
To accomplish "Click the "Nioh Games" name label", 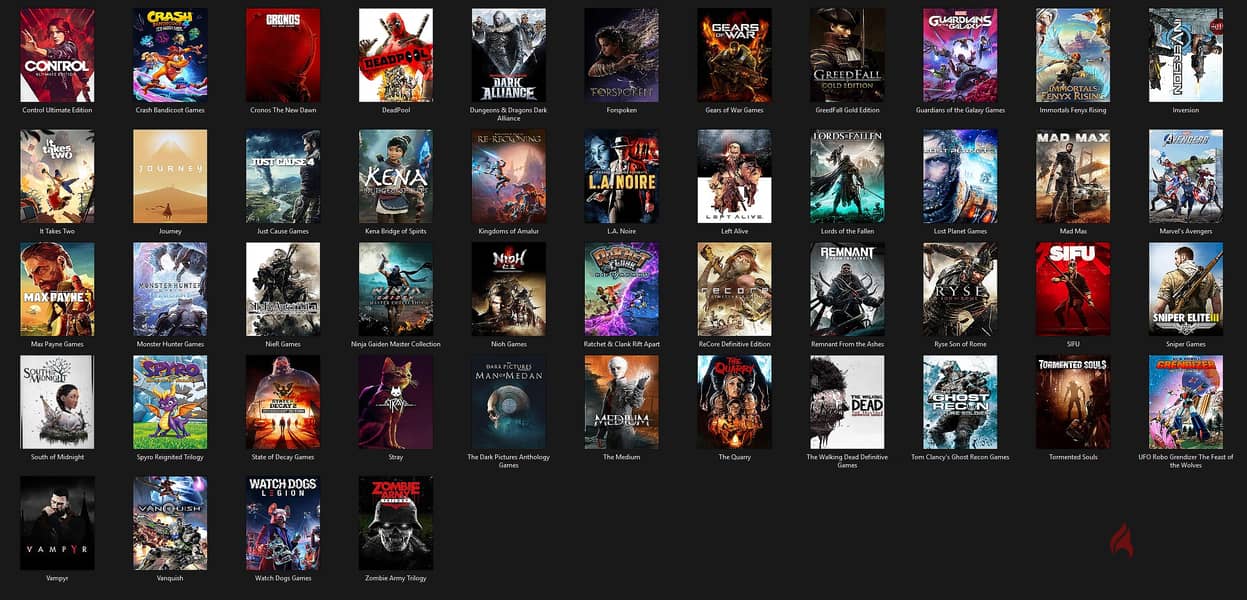I will pos(509,344).
